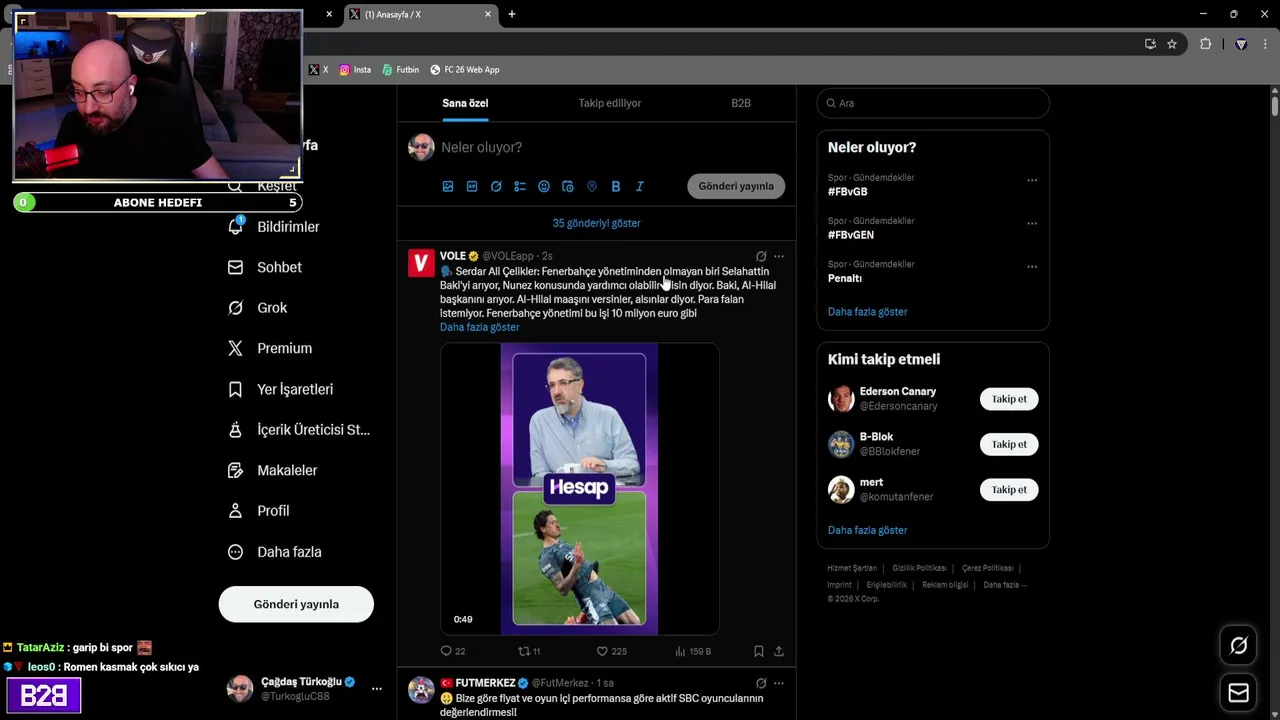Follow mert @komutanfener
The width and height of the screenshot is (1280, 720).
tap(1009, 490)
